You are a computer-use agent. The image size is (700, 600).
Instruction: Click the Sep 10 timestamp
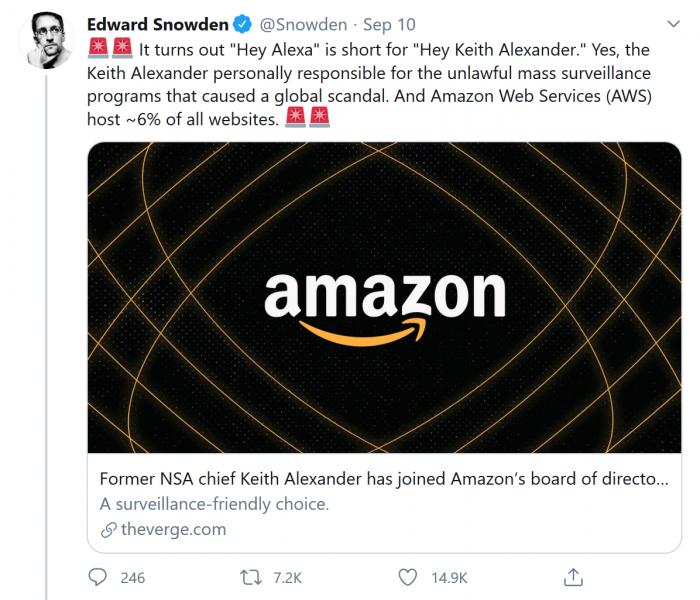(x=388, y=24)
